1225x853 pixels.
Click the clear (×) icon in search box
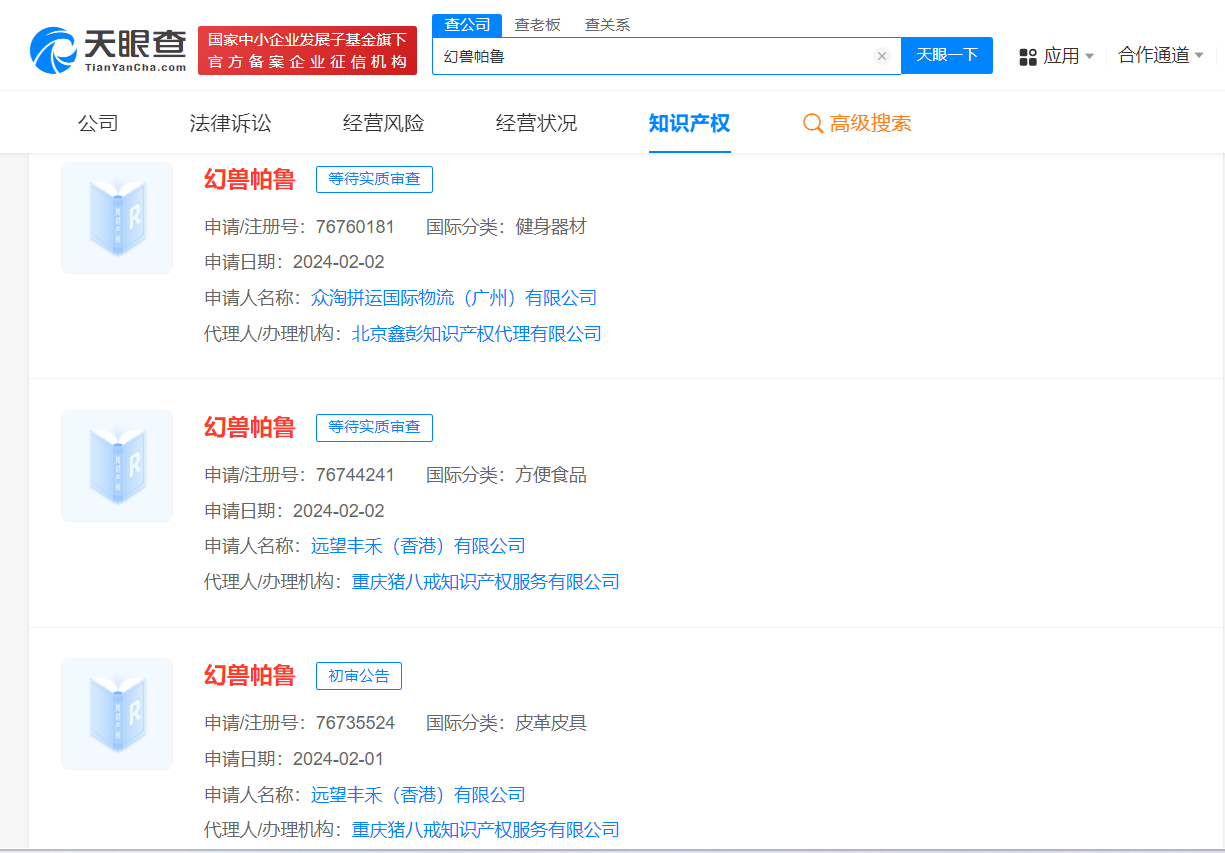coord(881,56)
